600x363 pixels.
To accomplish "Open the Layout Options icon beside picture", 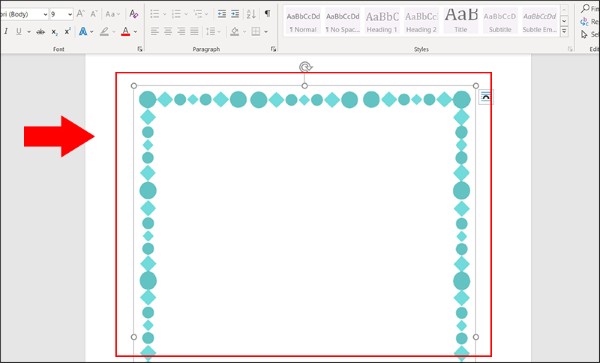I will pos(485,97).
